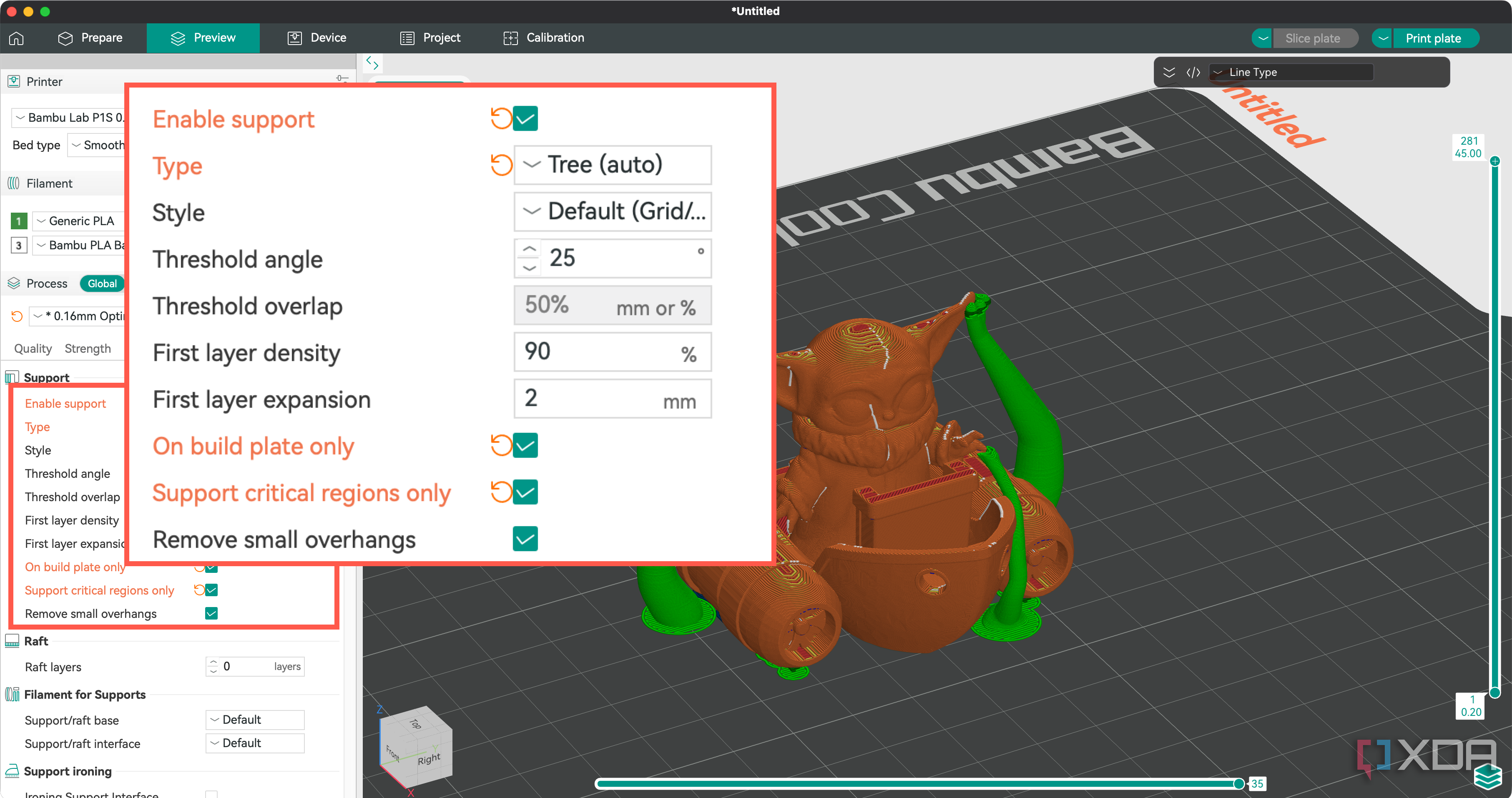Open the Strength settings tab
This screenshot has height=798, width=1512.
88,349
